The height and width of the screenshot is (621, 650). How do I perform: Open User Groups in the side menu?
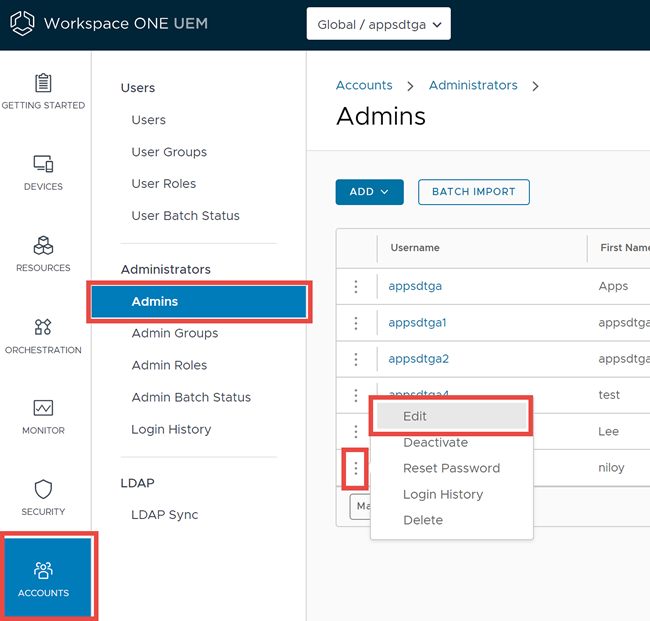coord(169,152)
